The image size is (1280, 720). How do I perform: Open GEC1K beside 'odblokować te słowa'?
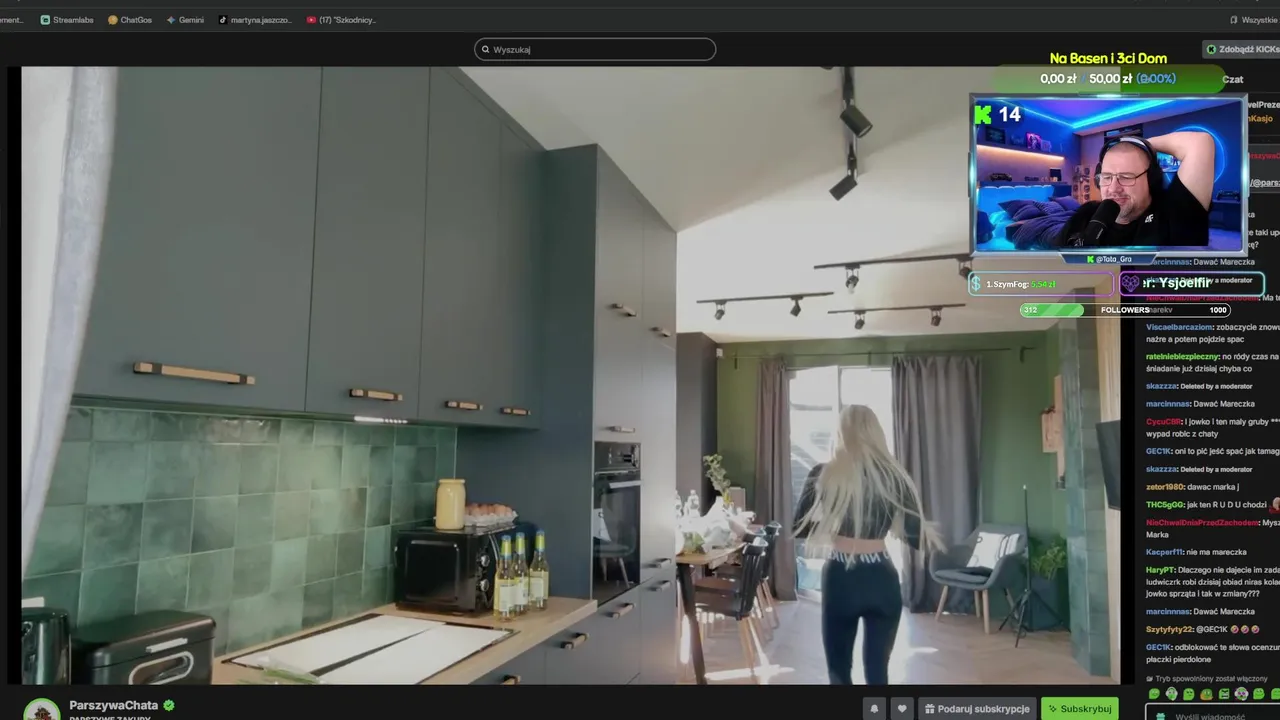pos(1159,647)
